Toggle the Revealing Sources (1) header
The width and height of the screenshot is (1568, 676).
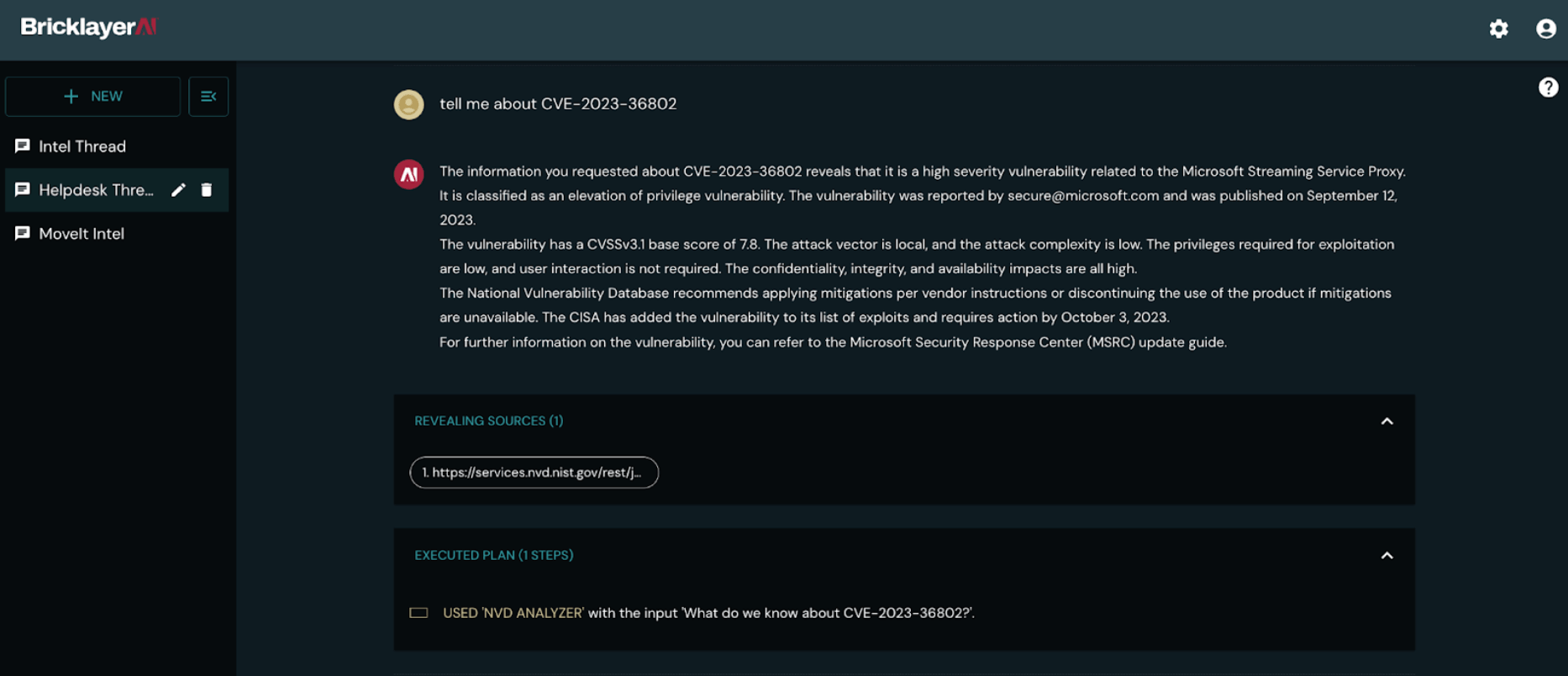488,421
